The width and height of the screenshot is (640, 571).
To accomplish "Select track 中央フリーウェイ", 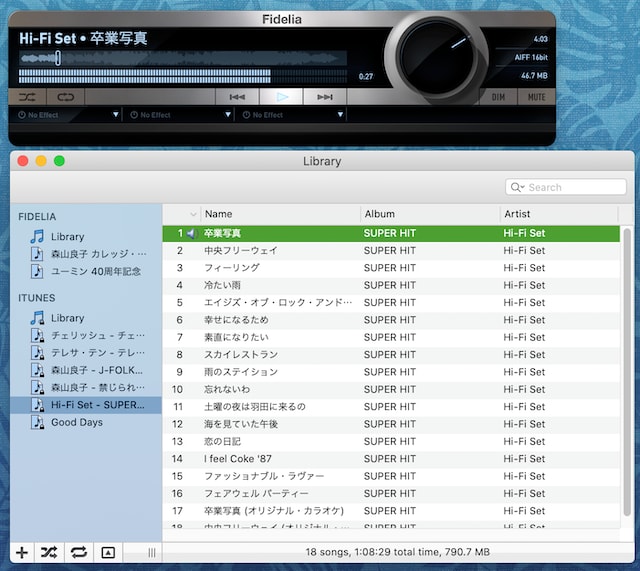I will click(391, 251).
